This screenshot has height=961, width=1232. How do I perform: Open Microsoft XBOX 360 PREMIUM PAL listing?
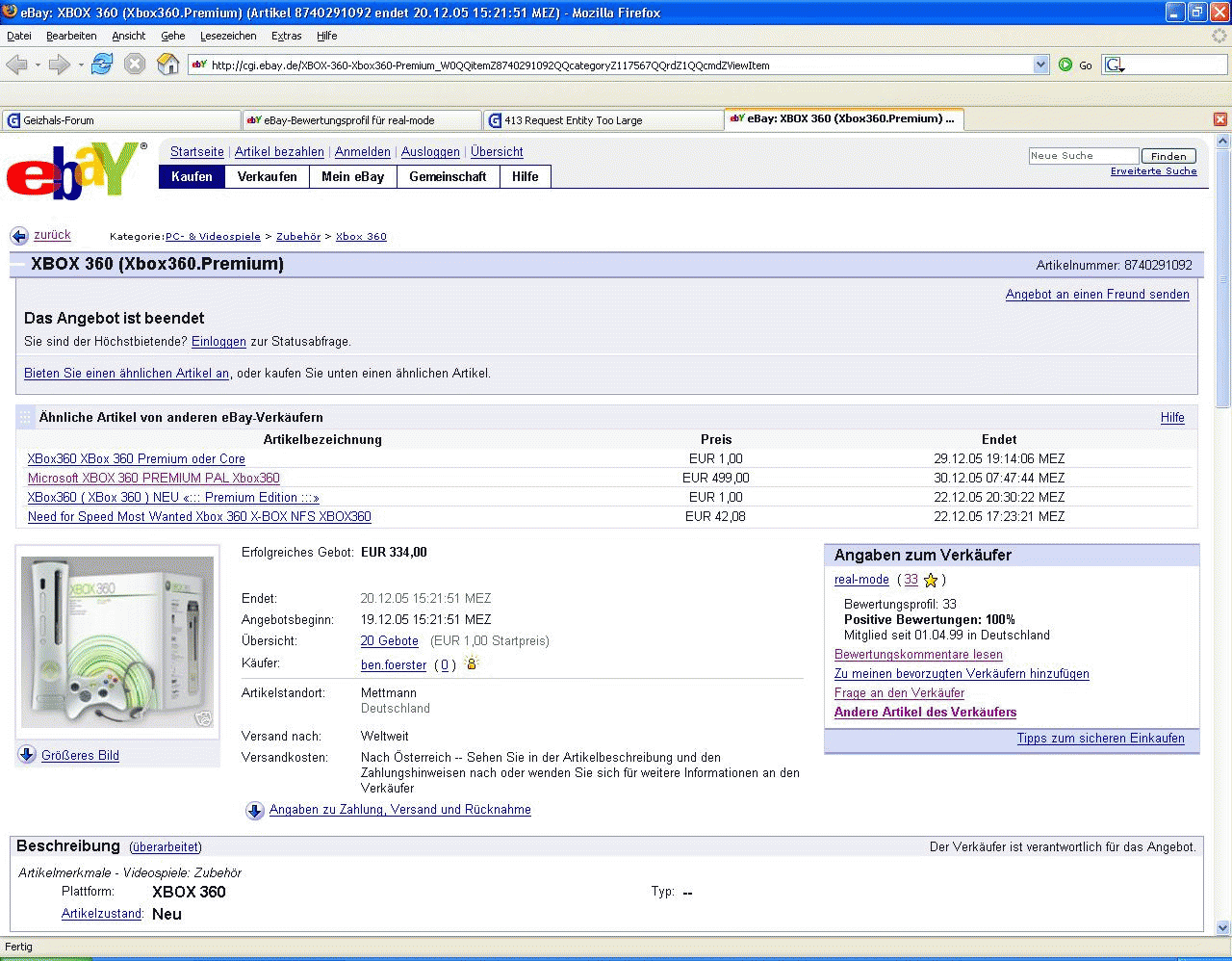pos(154,479)
